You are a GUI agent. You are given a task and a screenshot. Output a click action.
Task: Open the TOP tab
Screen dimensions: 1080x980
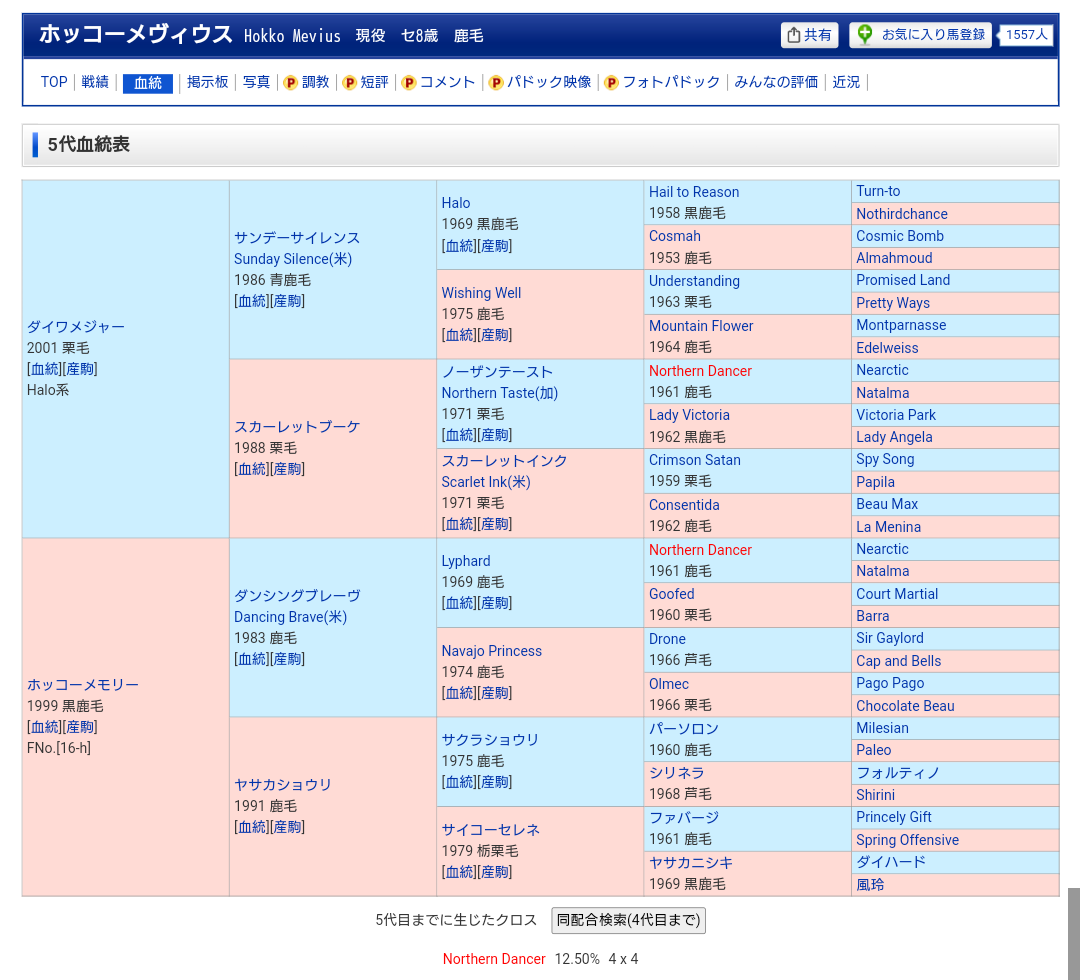point(54,82)
